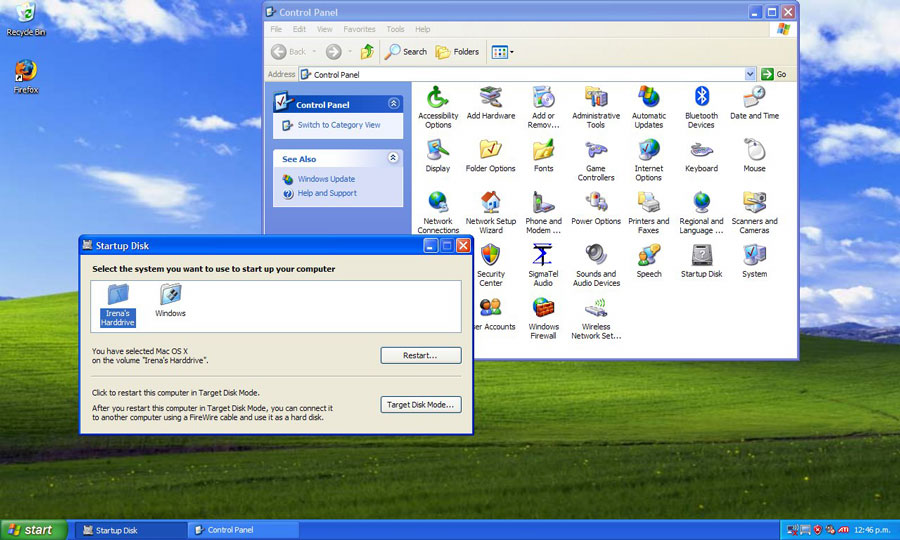The image size is (900, 540).
Task: Toggle the Folders toolbar button
Action: (457, 52)
